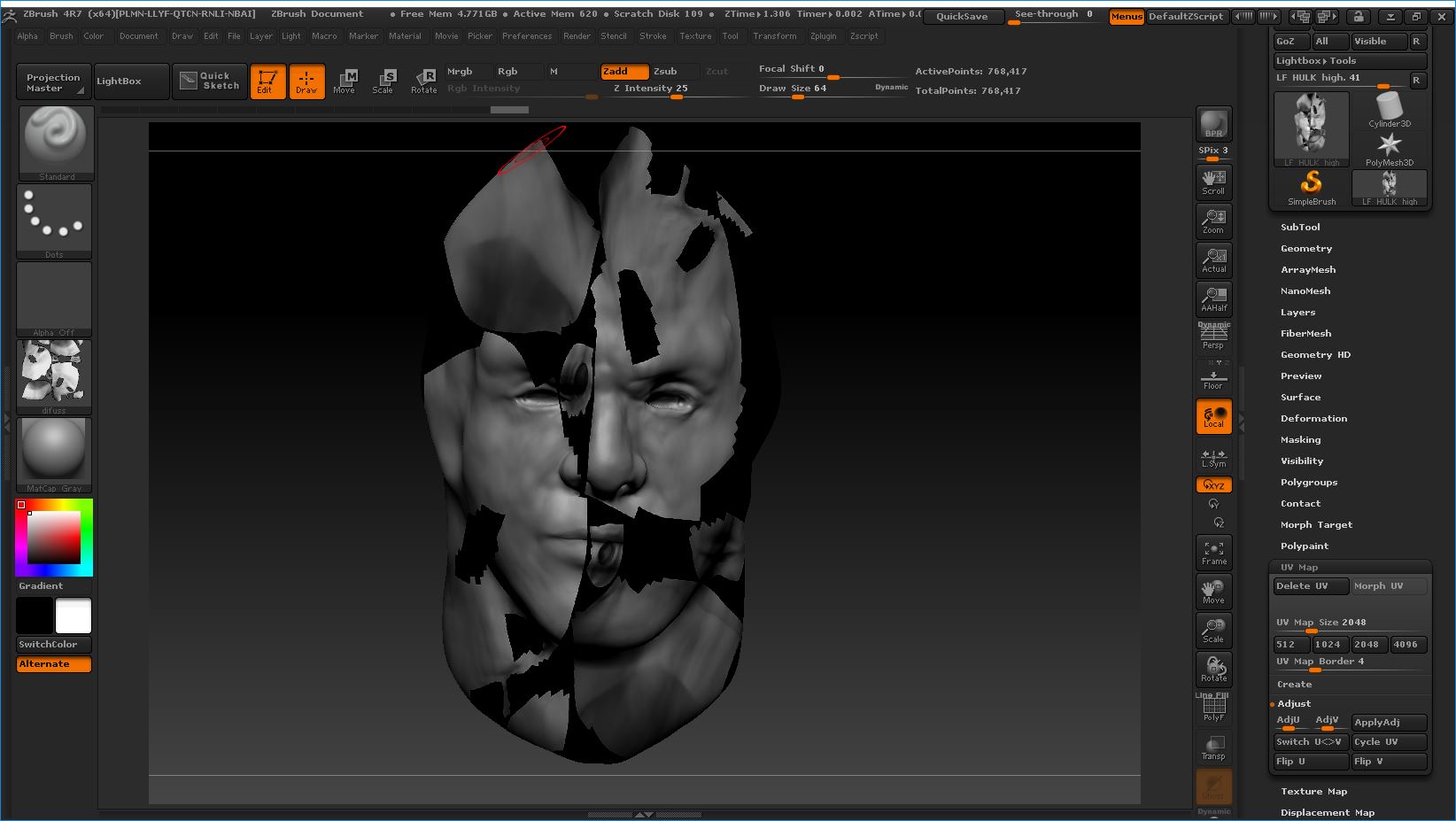The height and width of the screenshot is (821, 1456).
Task: Toggle Persp perspective view
Action: pos(1213,337)
